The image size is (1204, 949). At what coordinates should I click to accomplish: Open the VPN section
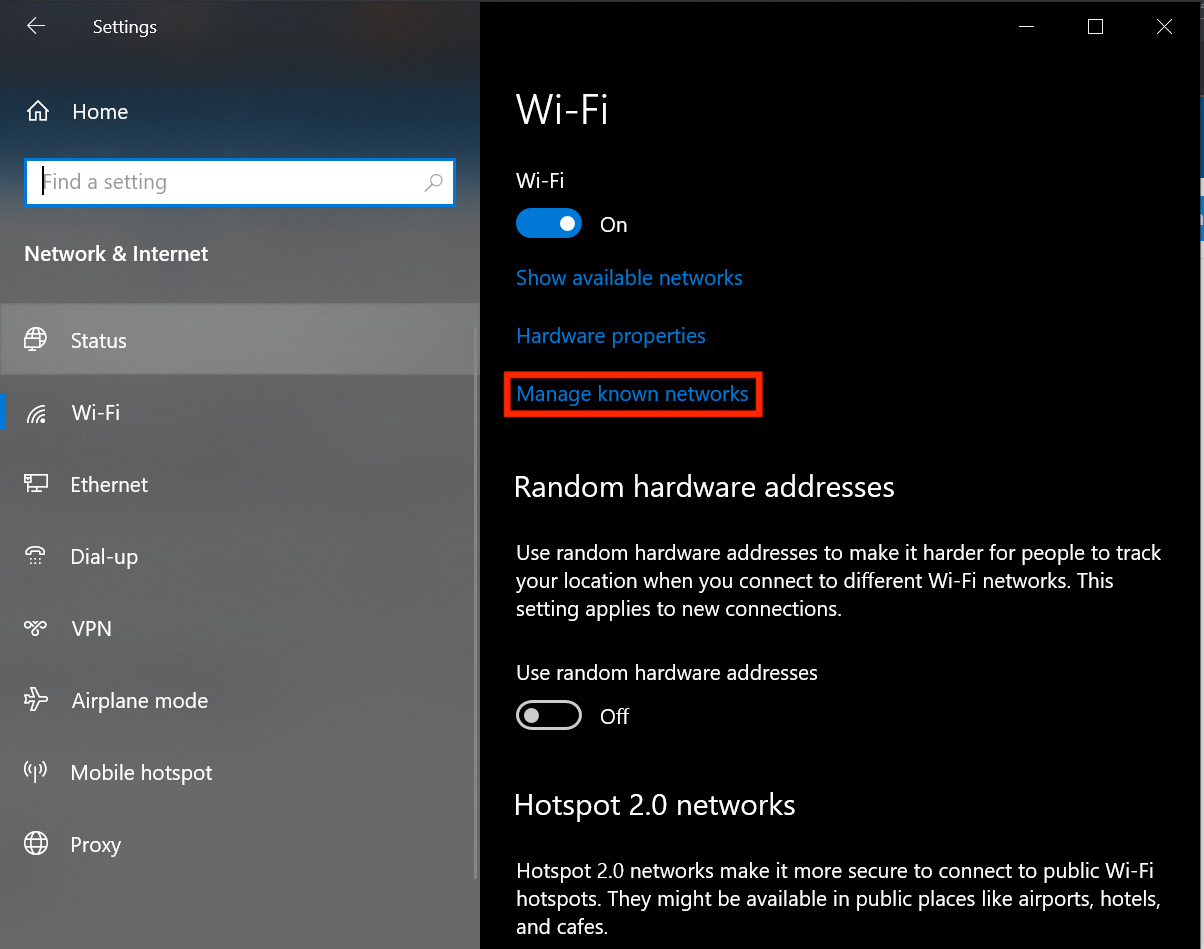click(x=240, y=629)
